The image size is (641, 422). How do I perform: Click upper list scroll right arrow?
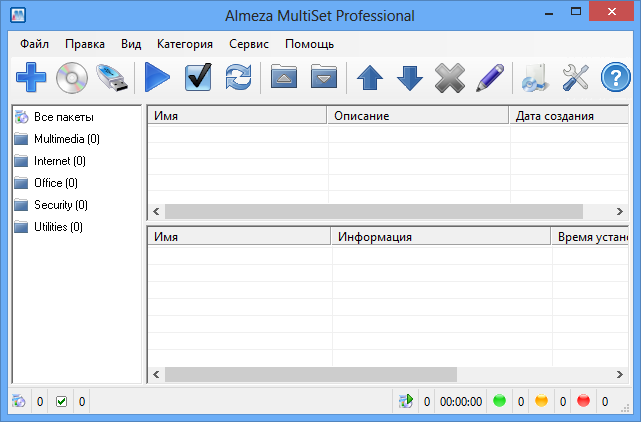tap(620, 211)
